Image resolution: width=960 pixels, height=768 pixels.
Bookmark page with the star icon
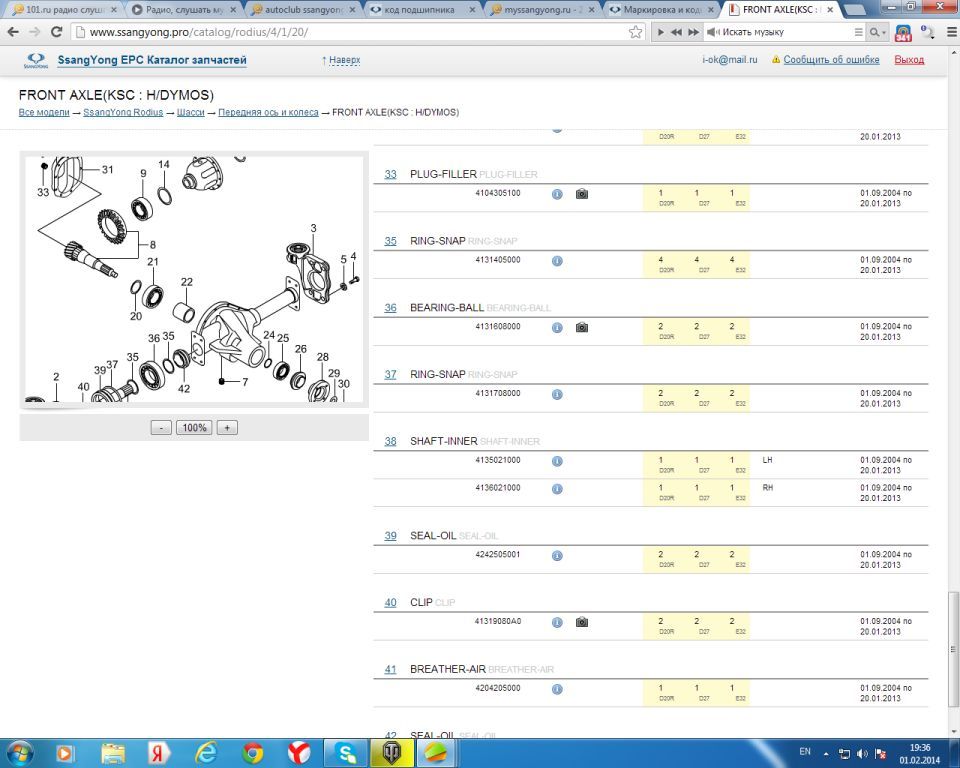click(635, 32)
